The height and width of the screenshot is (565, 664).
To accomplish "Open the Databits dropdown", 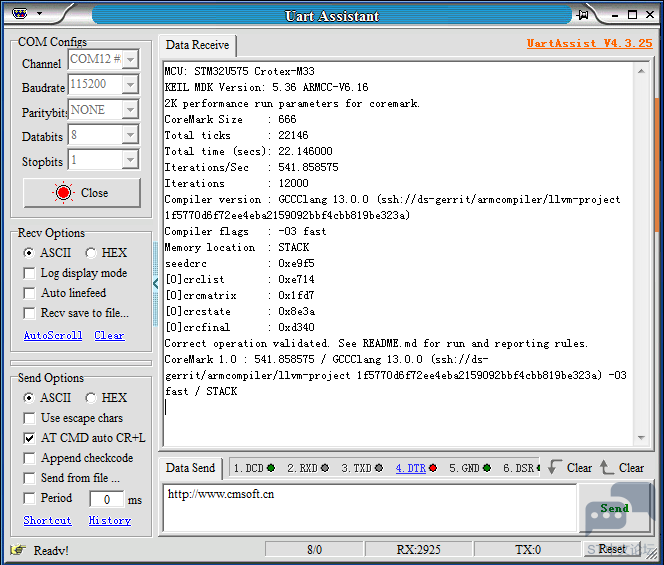I will point(131,135).
